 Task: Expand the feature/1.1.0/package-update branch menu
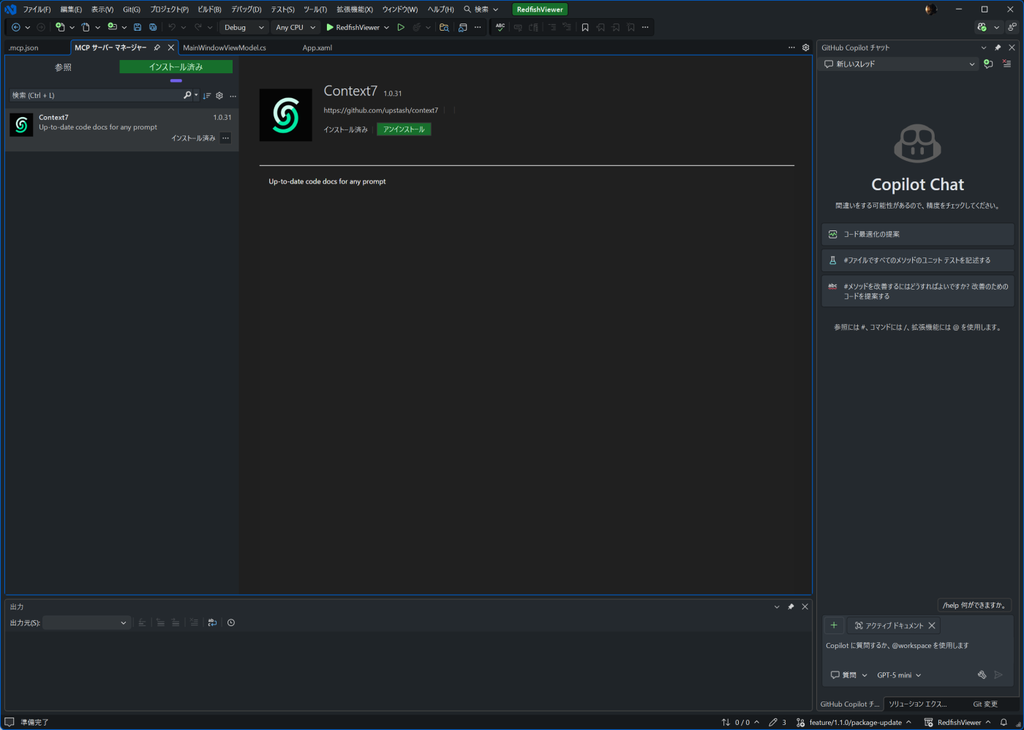coord(854,722)
